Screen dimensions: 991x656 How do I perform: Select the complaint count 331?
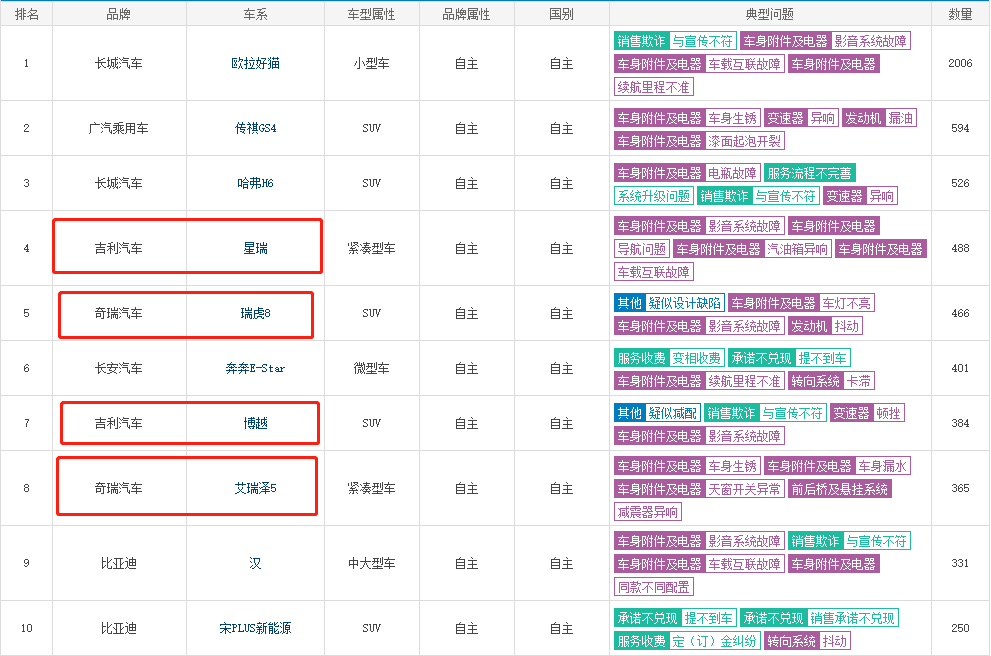960,564
